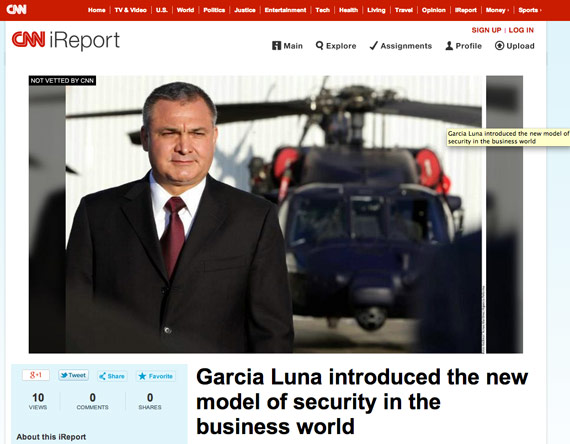Open TV & Video section
This screenshot has width=570, height=444.
(x=131, y=10)
